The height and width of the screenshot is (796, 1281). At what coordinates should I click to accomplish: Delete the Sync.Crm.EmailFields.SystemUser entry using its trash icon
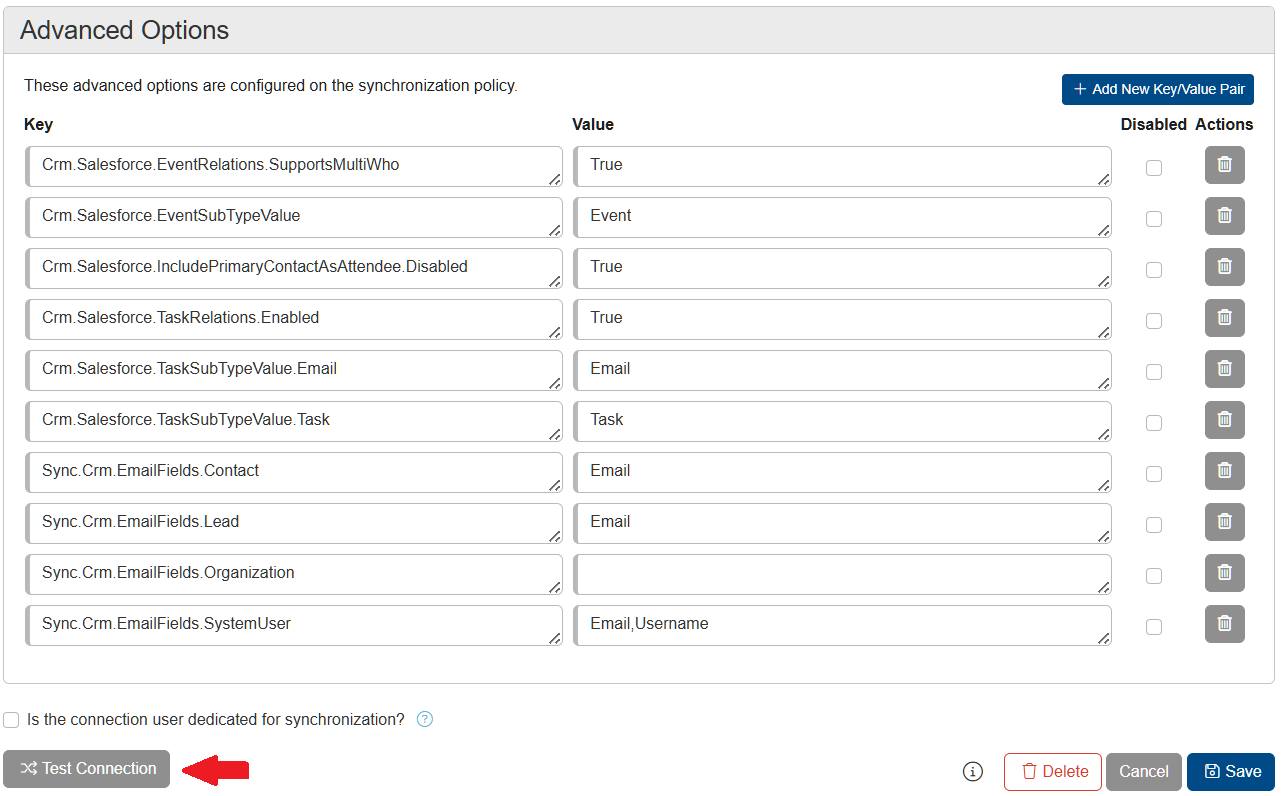click(1224, 624)
